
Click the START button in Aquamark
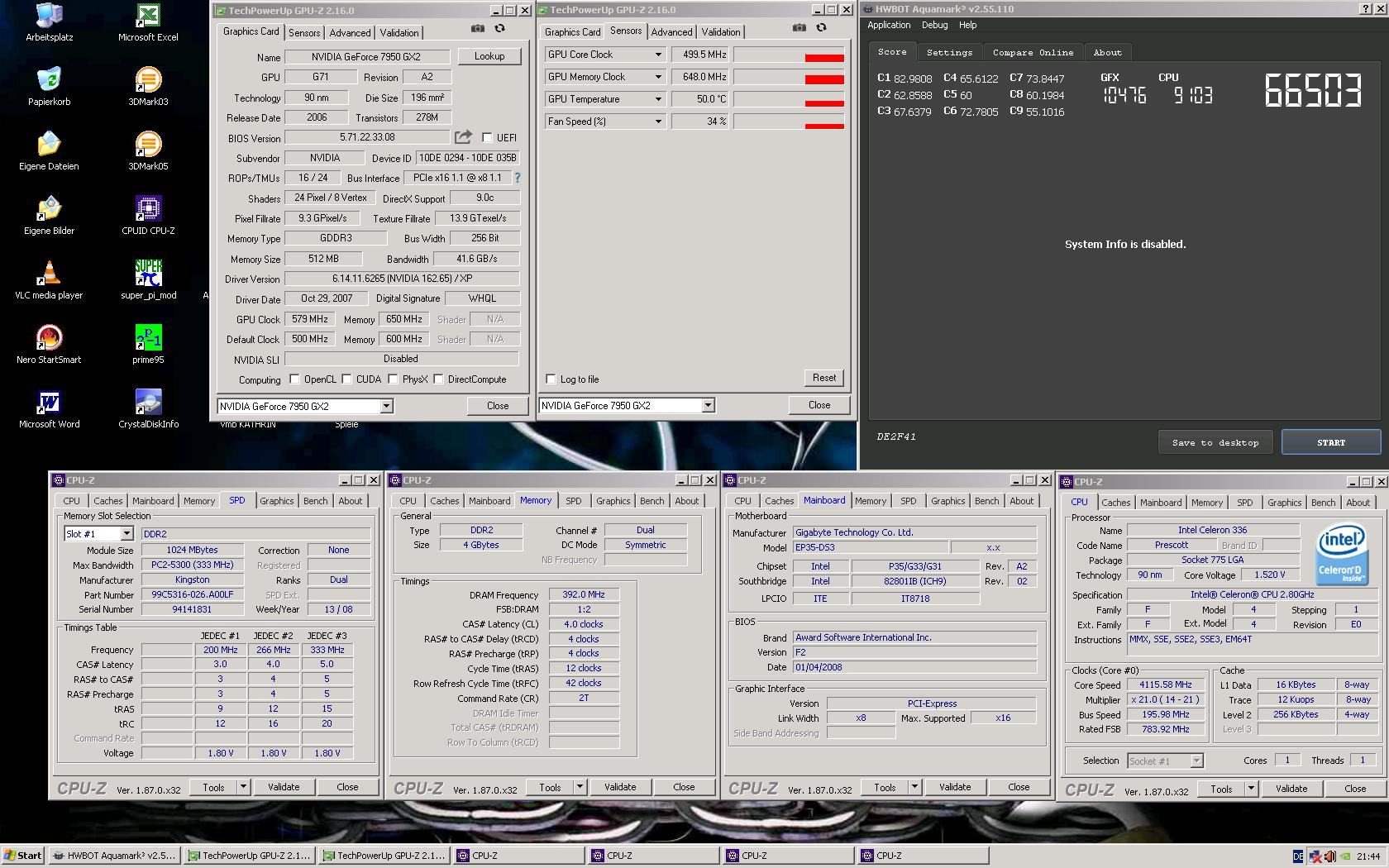click(1331, 442)
